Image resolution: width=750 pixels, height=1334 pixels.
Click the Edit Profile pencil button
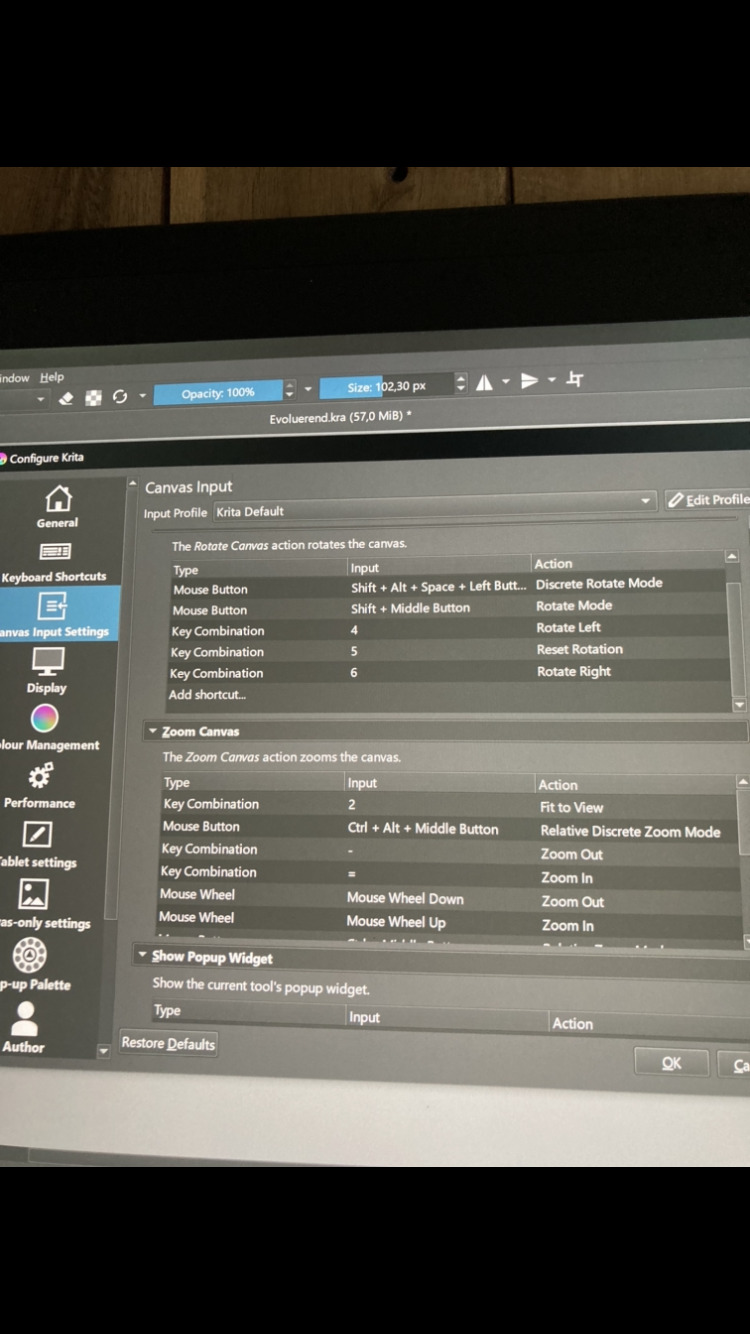(x=708, y=499)
